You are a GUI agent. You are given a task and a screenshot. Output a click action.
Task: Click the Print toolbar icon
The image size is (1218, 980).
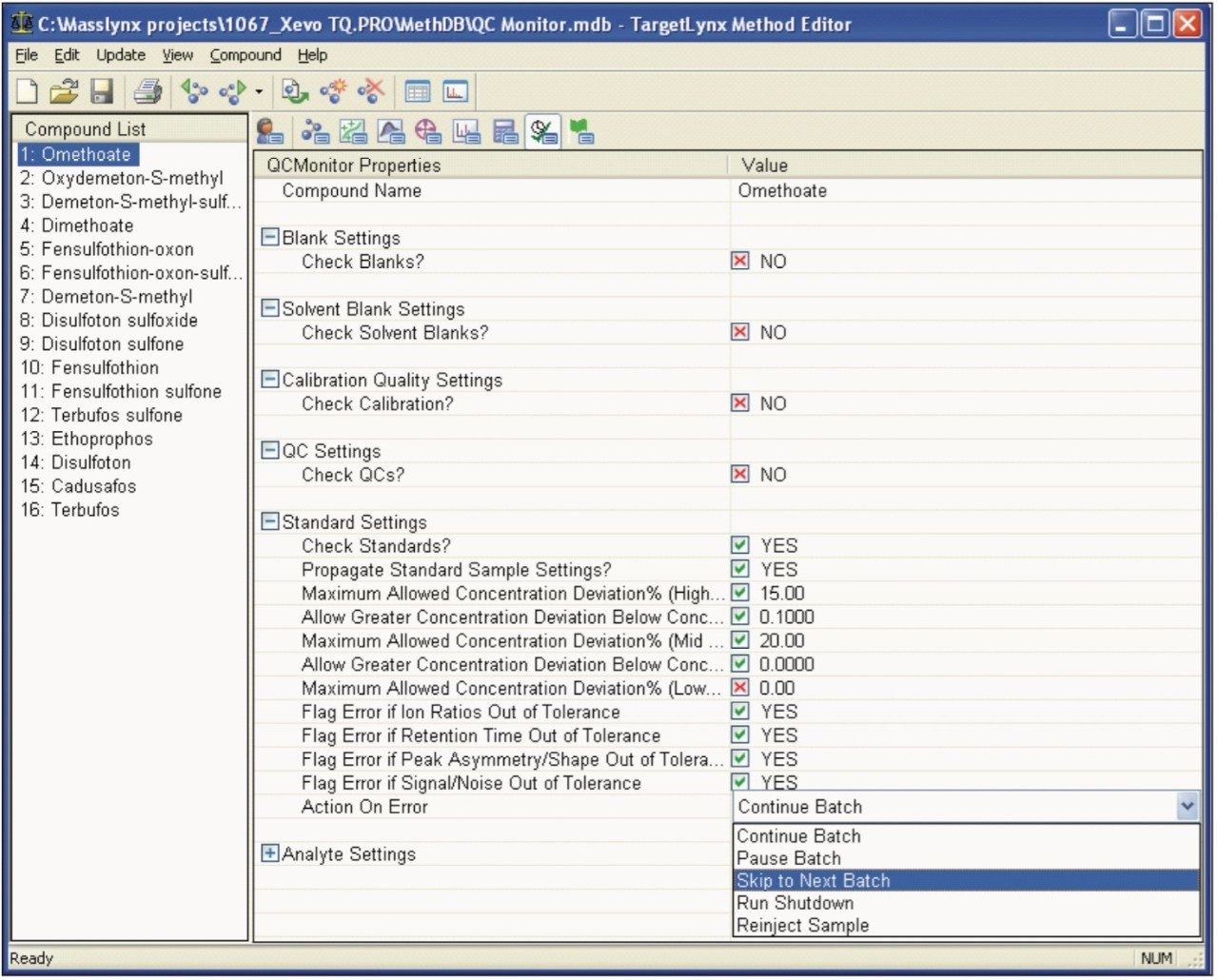pyautogui.click(x=147, y=91)
